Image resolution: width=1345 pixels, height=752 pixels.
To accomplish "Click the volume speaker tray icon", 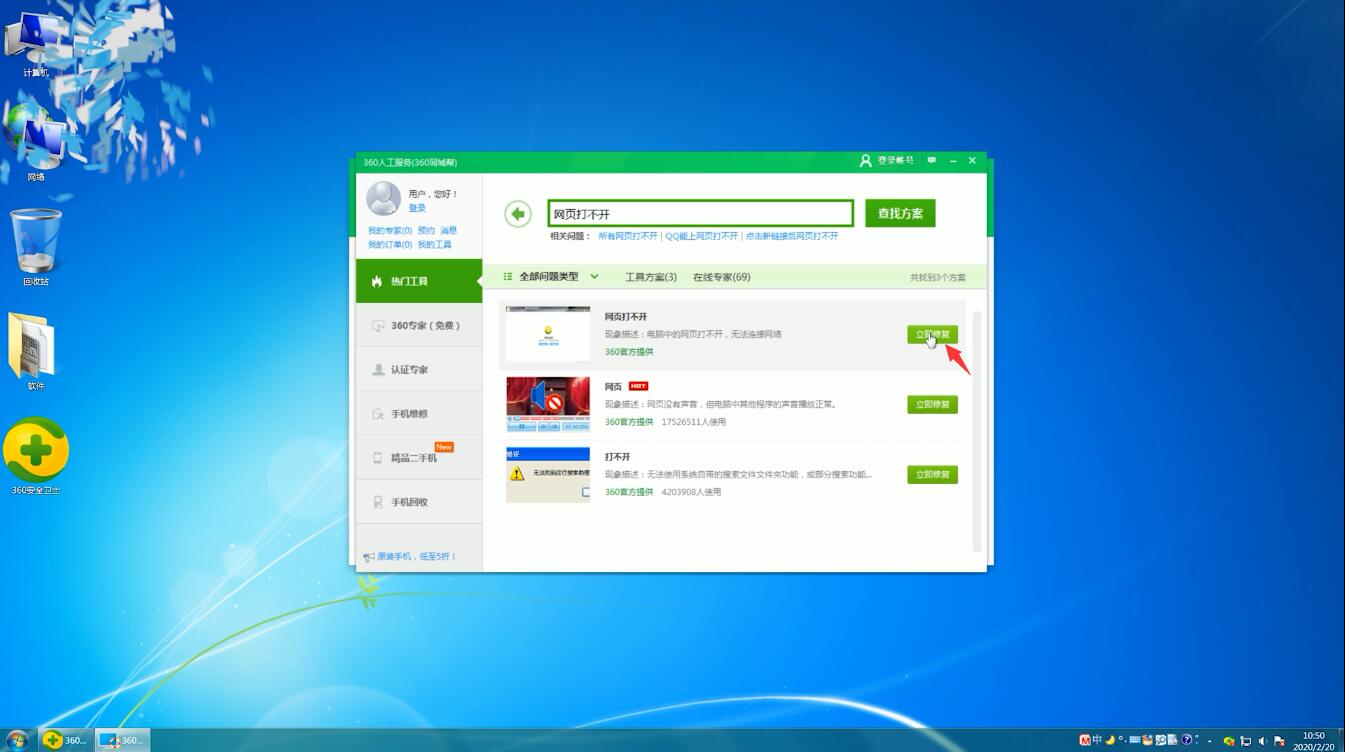I will (1262, 741).
